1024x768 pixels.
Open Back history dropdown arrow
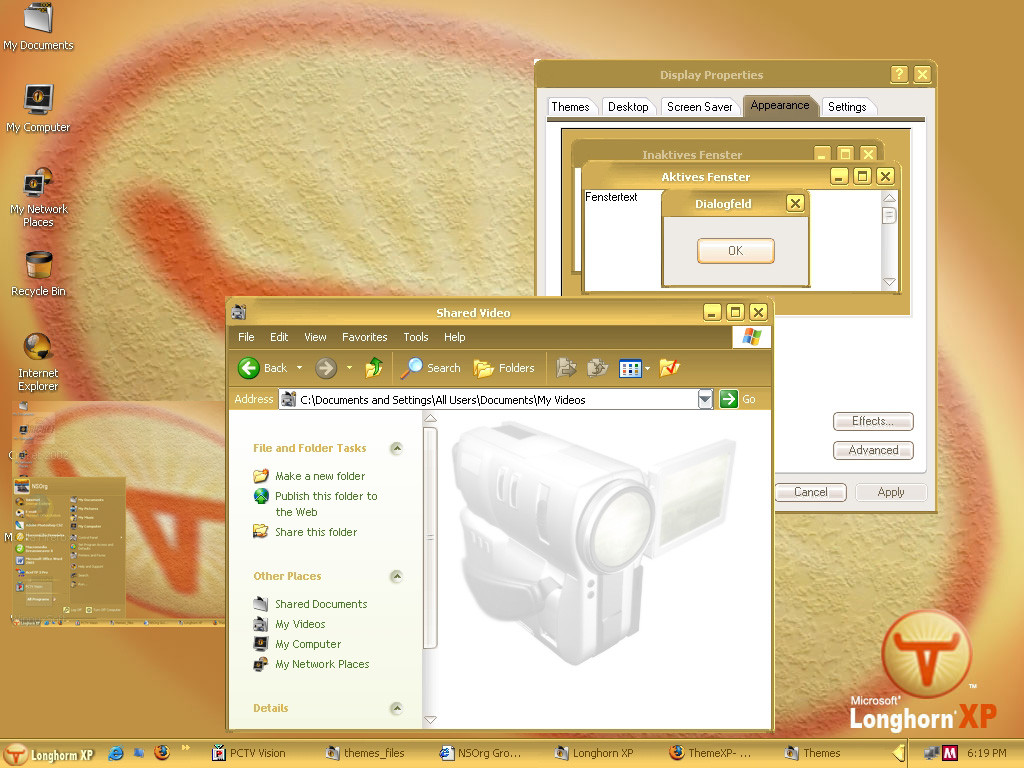coord(300,368)
